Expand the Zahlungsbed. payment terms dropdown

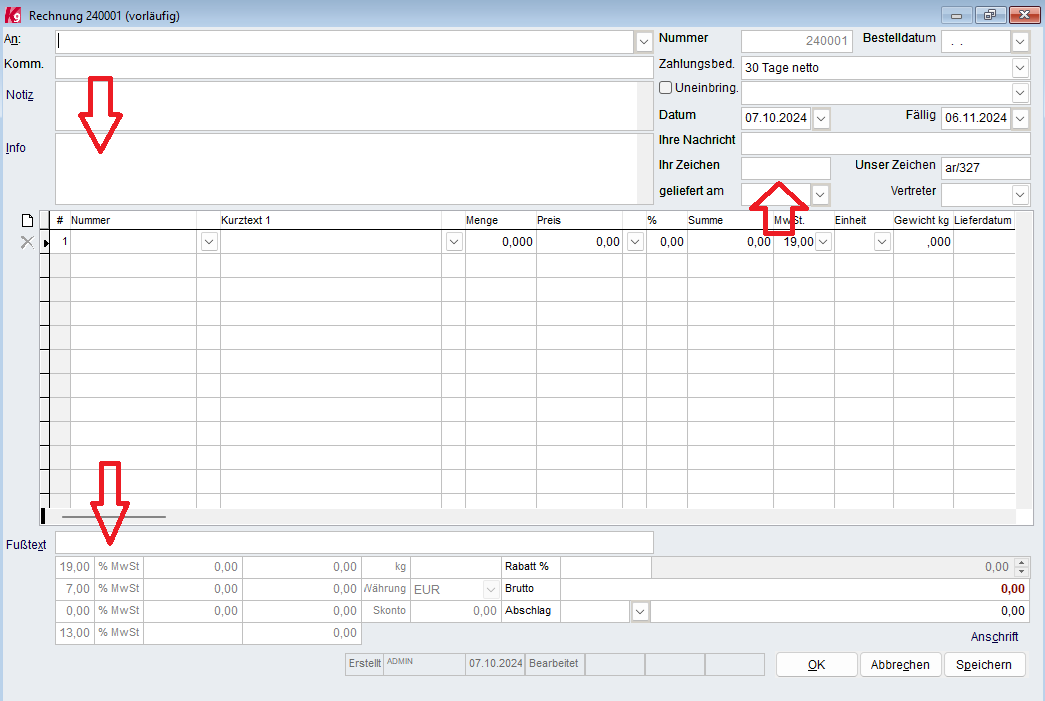(1020, 68)
